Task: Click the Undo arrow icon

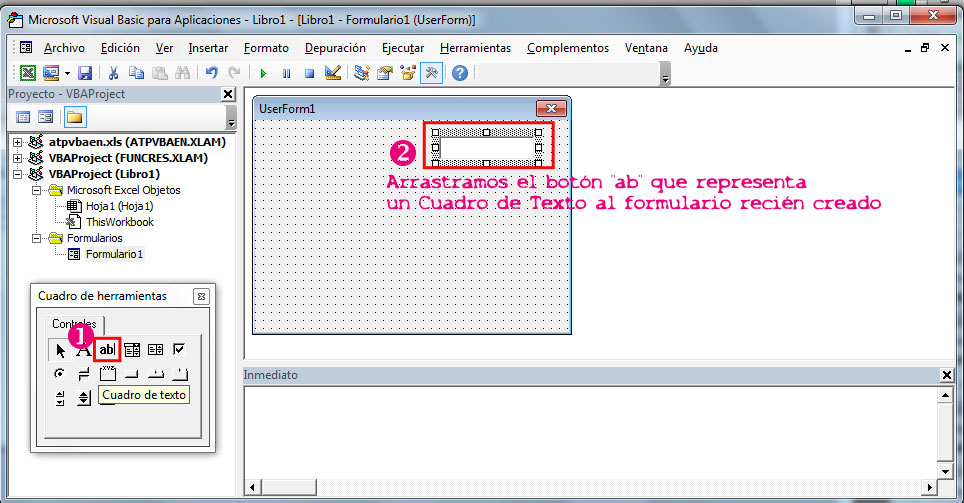Action: click(x=211, y=73)
